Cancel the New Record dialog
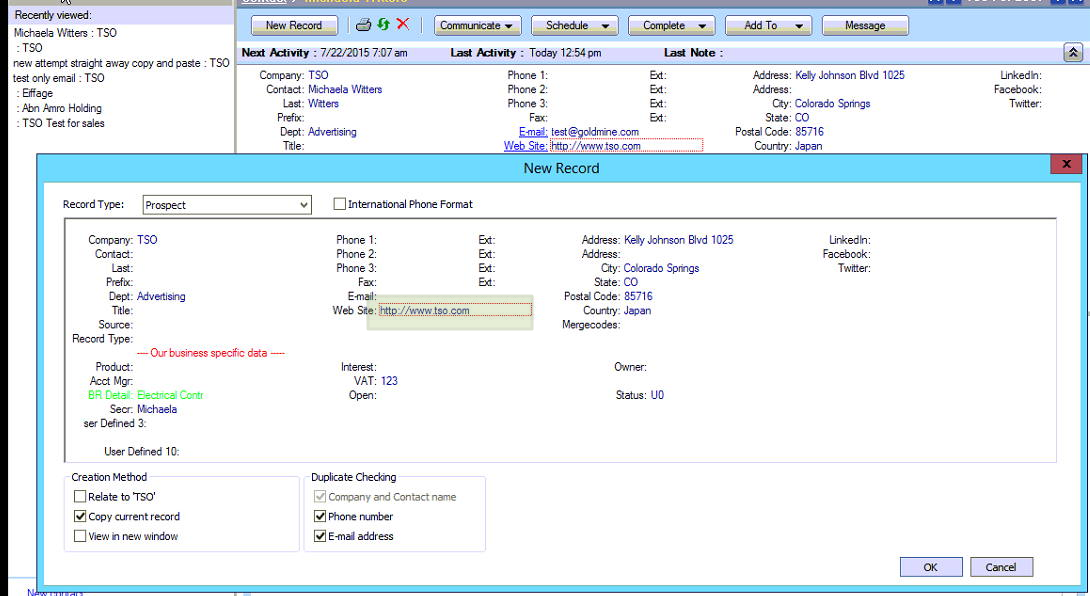Screen dimensions: 1090x596 1000,566
